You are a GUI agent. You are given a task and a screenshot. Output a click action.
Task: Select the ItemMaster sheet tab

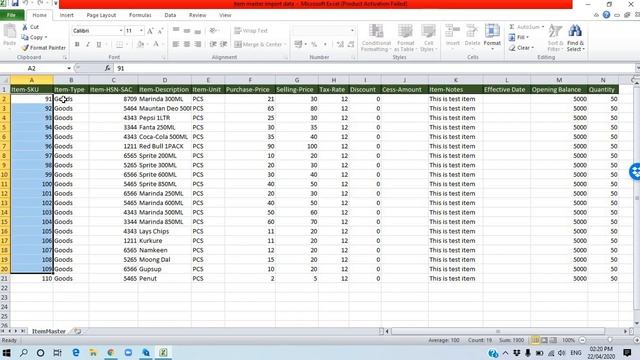(x=49, y=331)
